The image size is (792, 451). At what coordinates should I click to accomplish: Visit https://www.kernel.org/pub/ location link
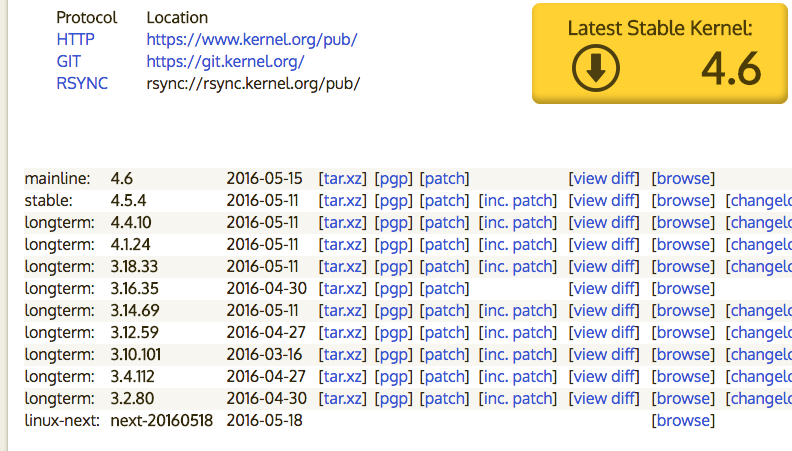coord(252,39)
